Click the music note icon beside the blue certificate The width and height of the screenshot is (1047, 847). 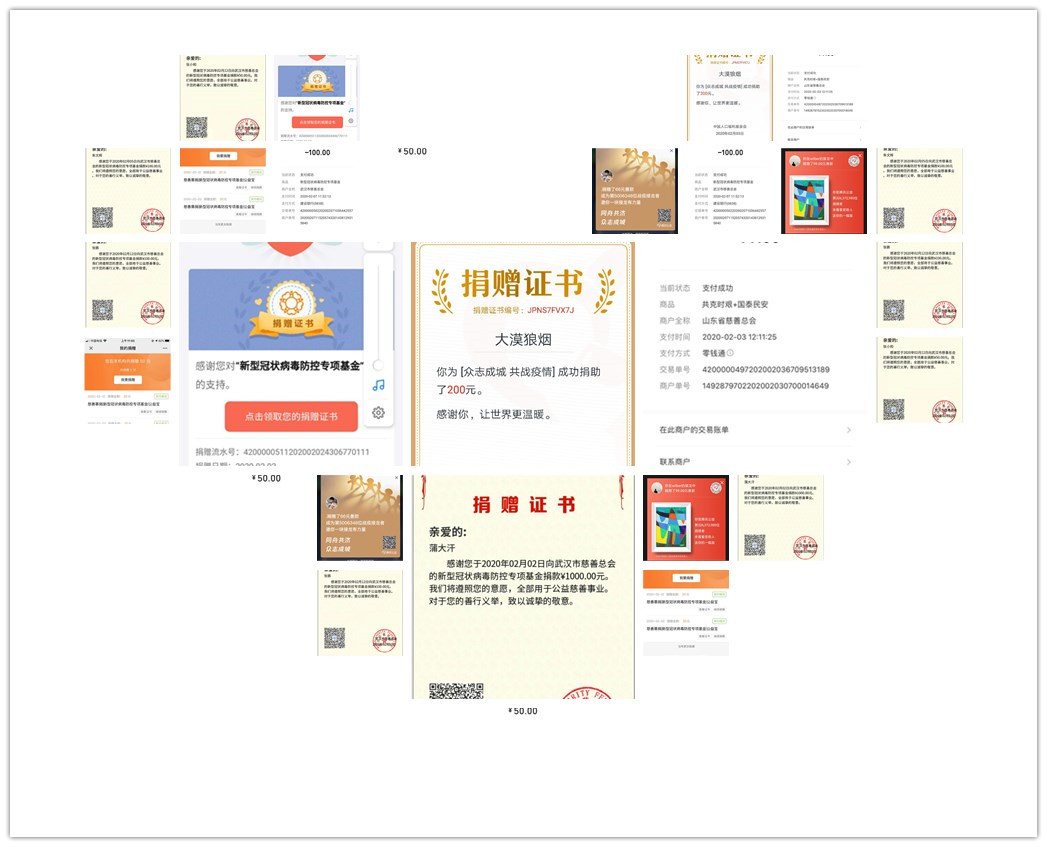coord(378,386)
